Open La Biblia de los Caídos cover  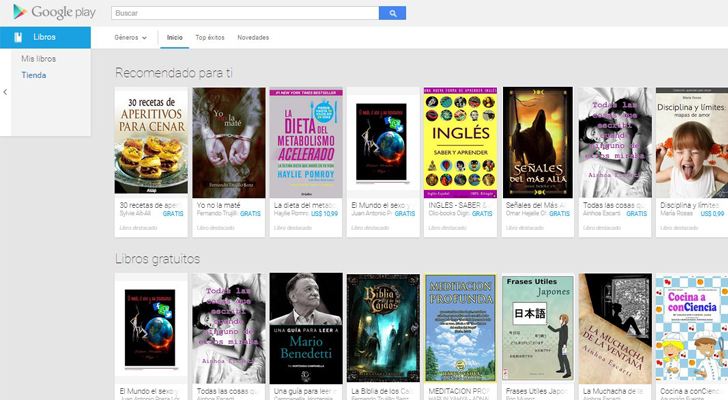pos(383,328)
